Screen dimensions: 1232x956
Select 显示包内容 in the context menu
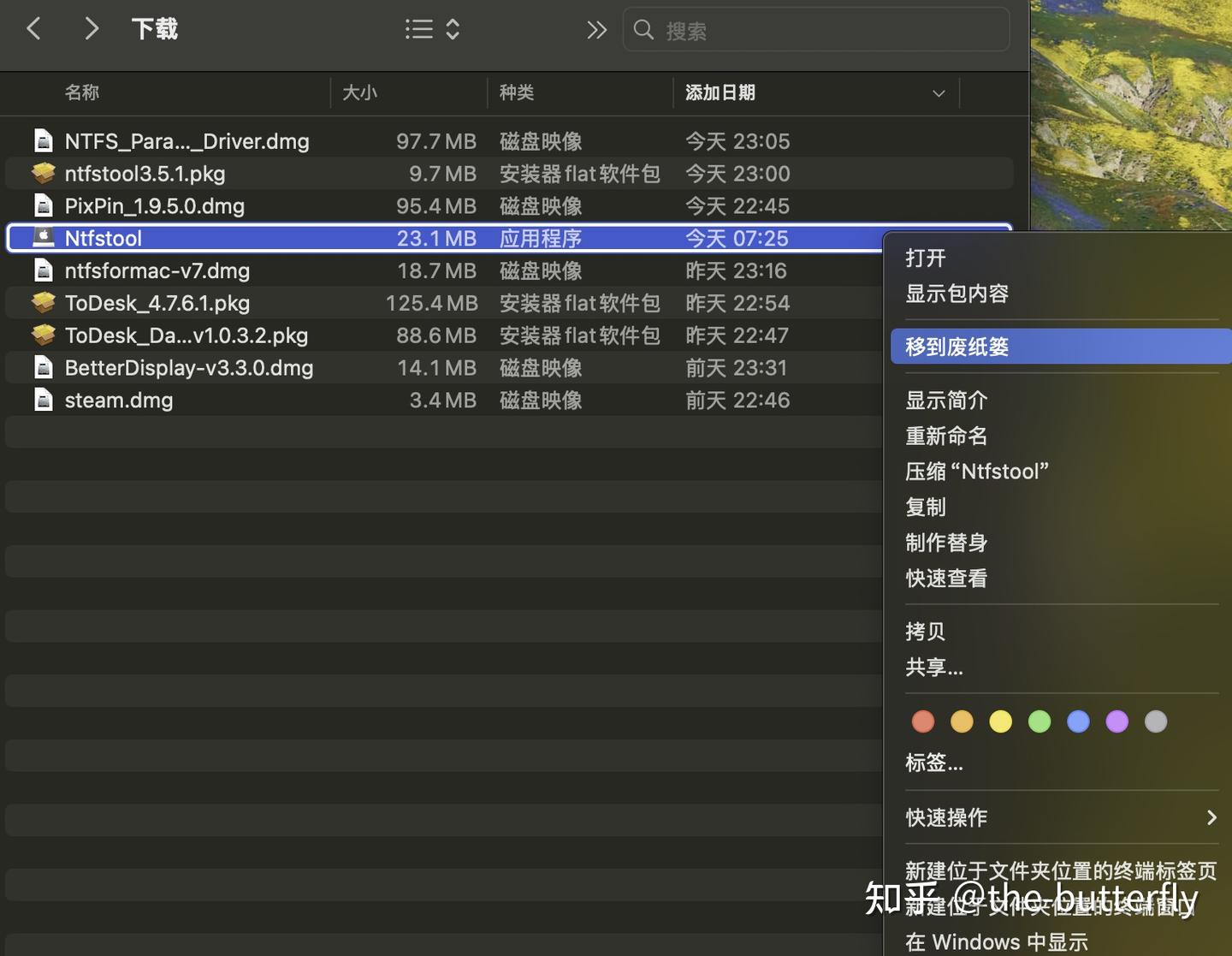click(x=957, y=294)
